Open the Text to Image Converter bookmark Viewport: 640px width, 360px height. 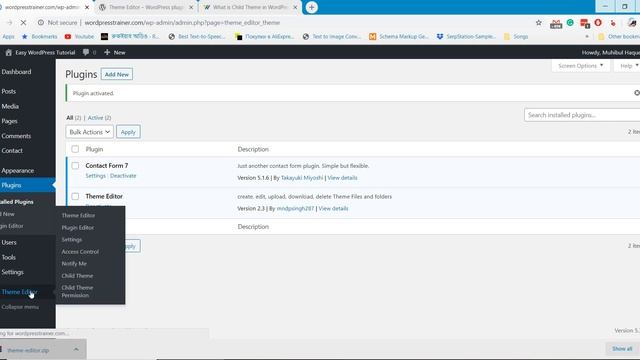pos(332,37)
